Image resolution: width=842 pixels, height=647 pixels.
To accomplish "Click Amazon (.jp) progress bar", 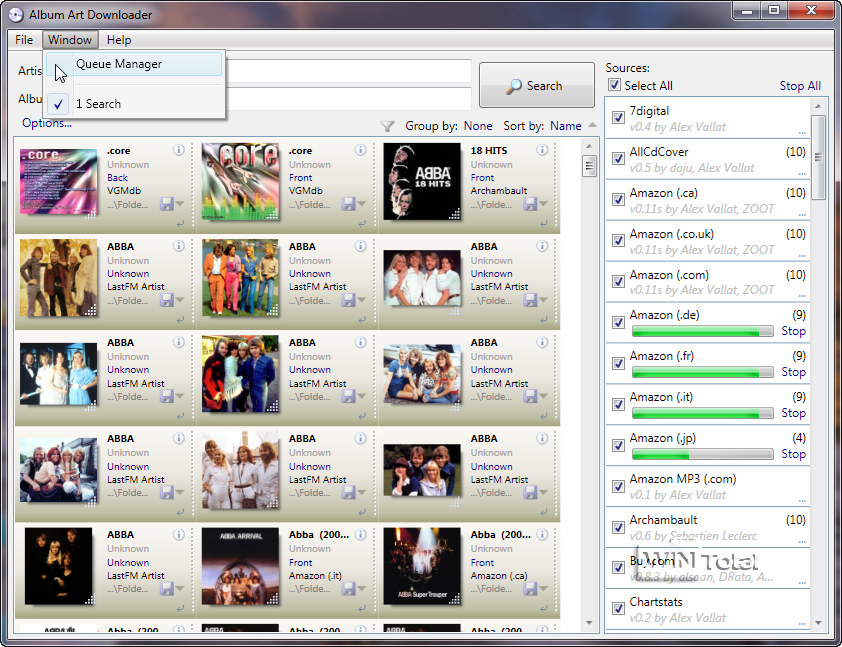I will pos(702,454).
